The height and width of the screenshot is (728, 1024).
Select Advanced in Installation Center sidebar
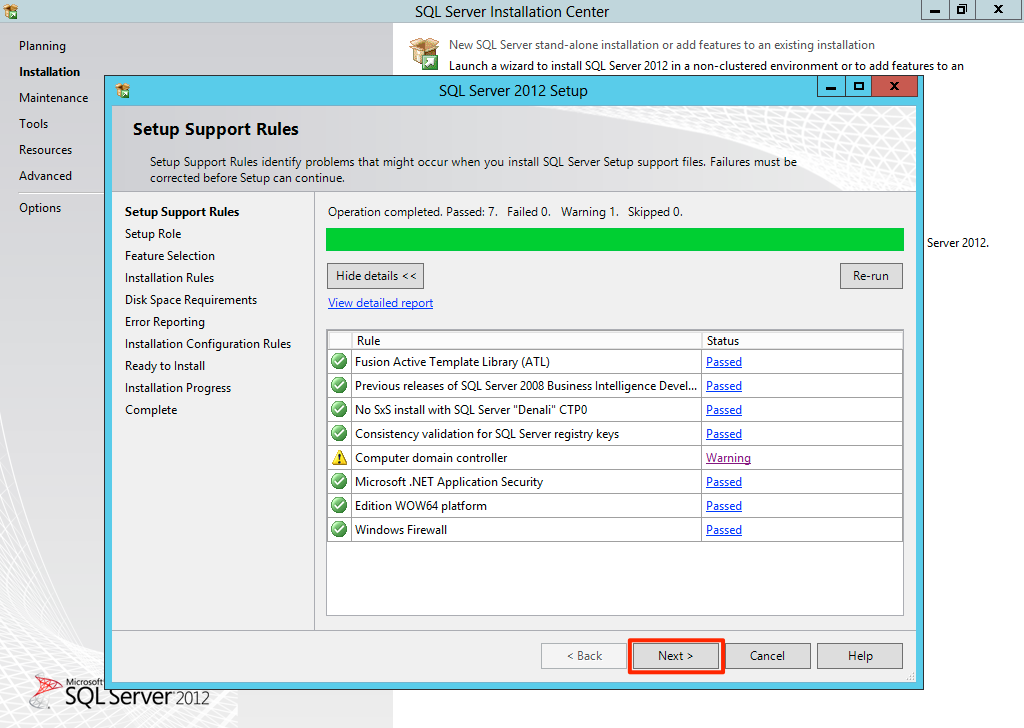46,176
